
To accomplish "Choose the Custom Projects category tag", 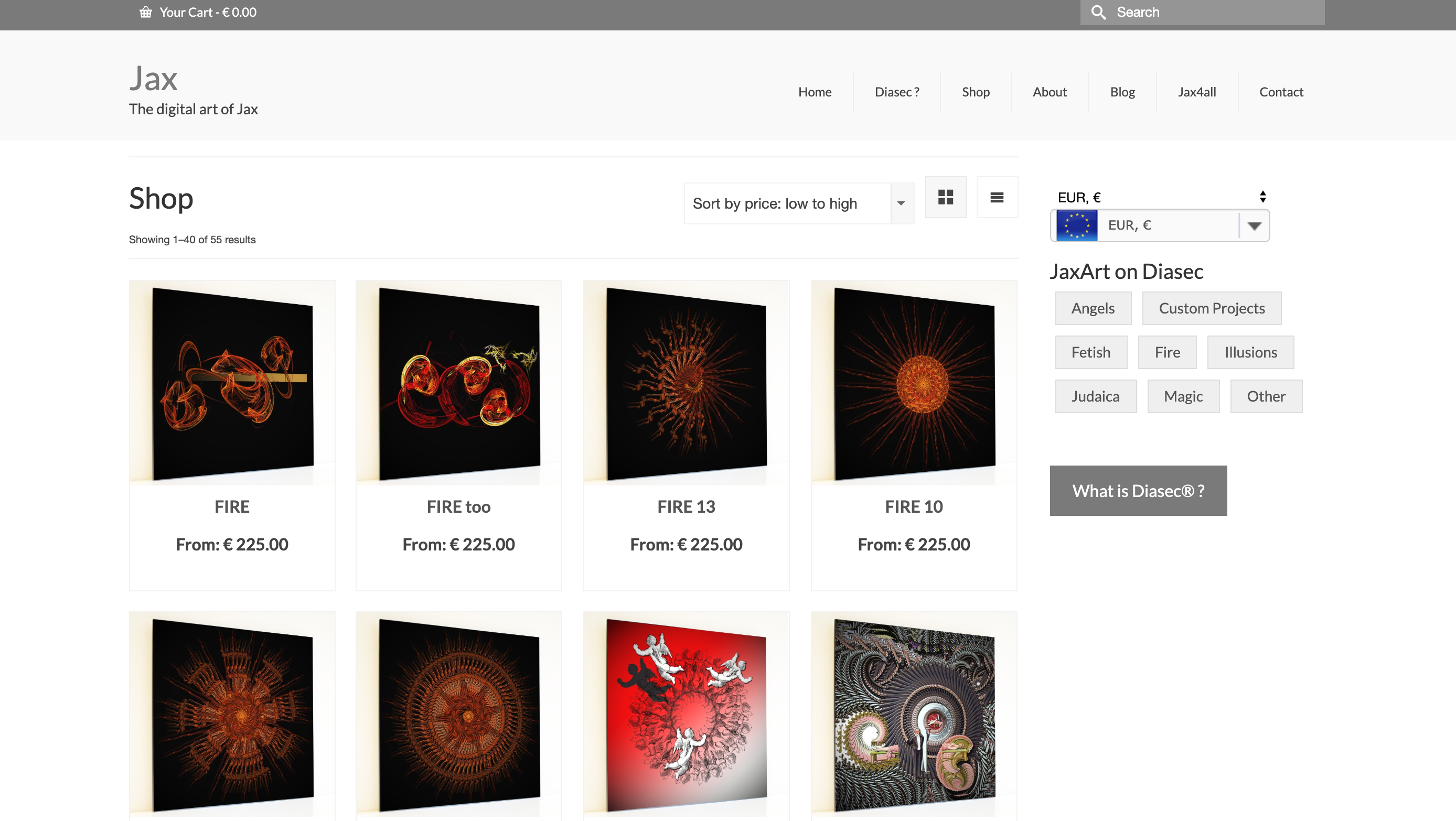I will click(x=1212, y=308).
